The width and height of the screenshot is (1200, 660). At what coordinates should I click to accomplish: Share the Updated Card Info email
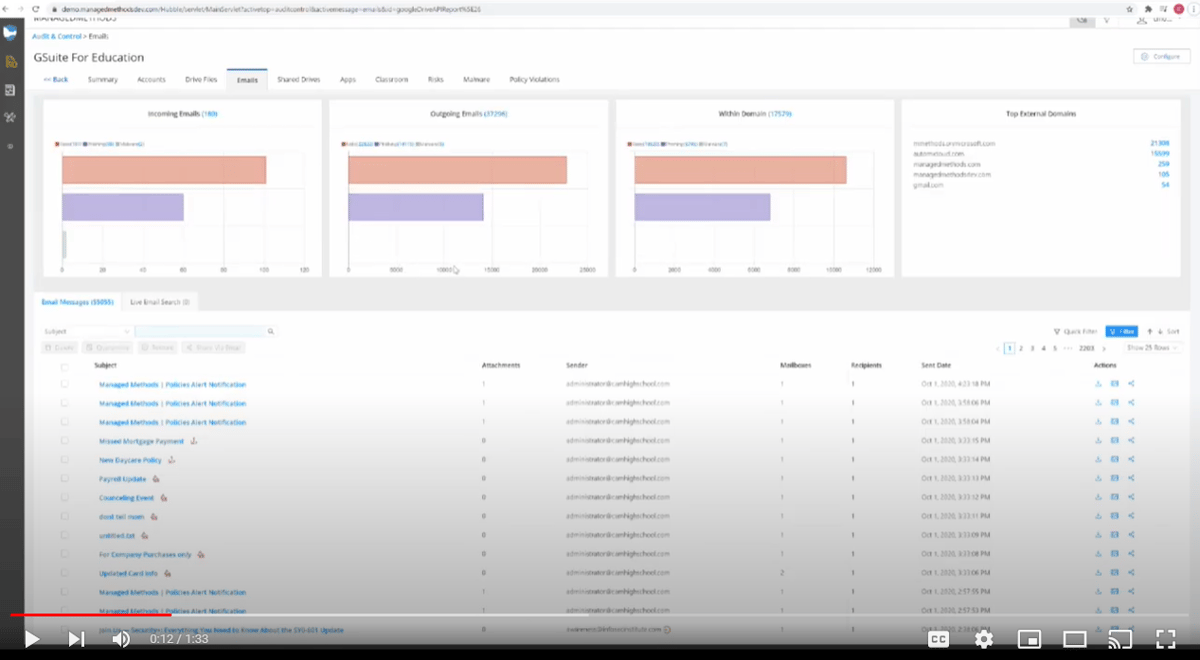click(x=1131, y=573)
